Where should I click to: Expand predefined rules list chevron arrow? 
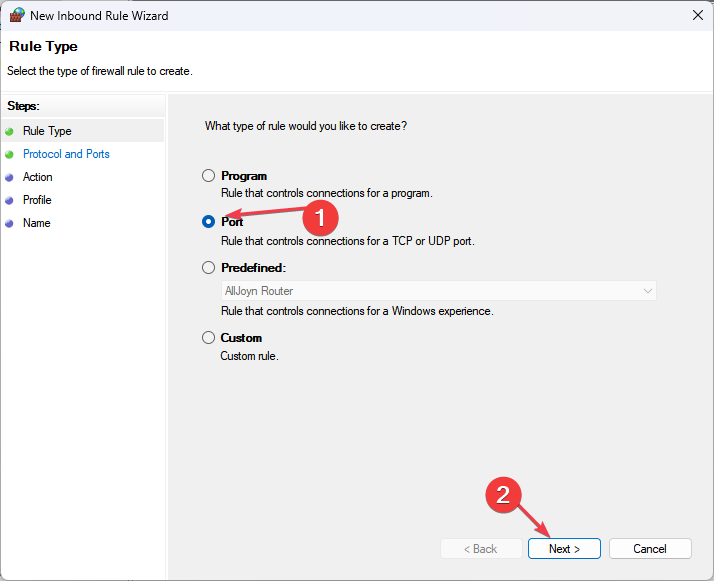(x=647, y=291)
